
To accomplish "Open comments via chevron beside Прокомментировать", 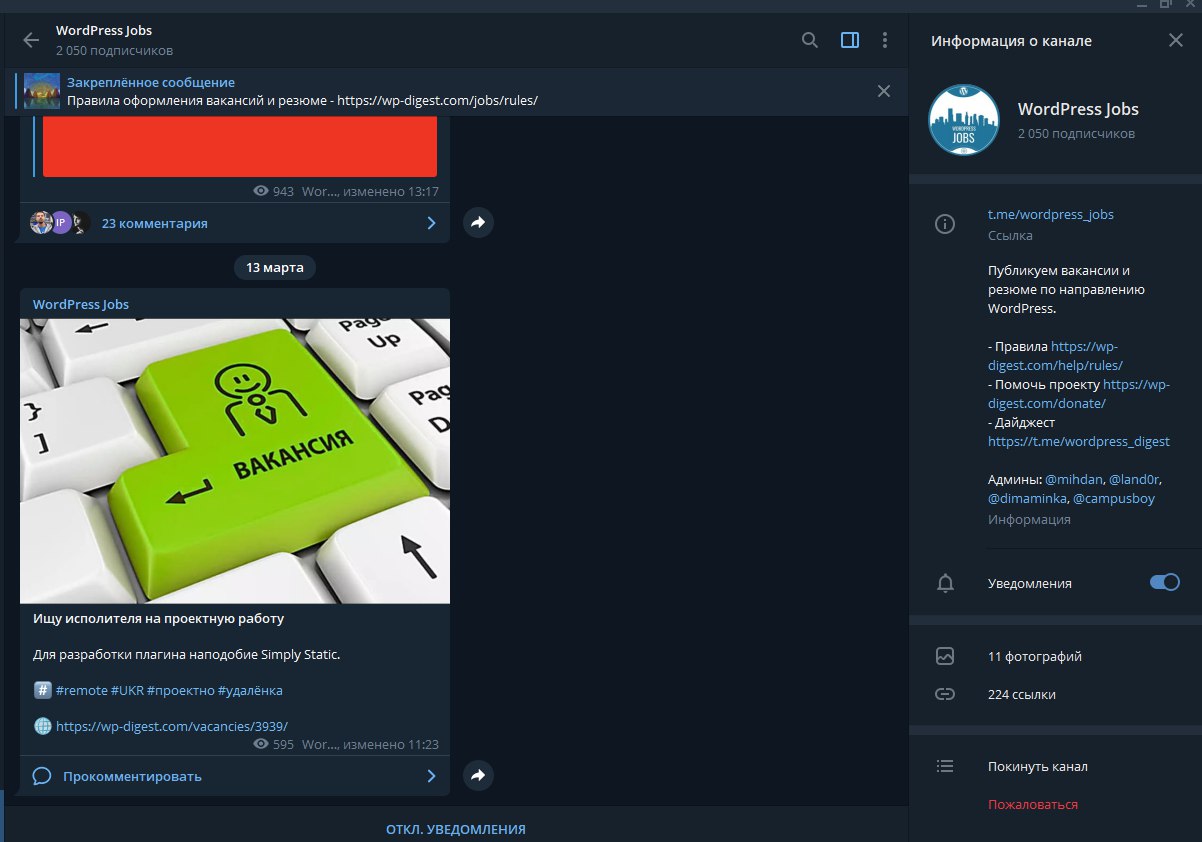I will [432, 776].
